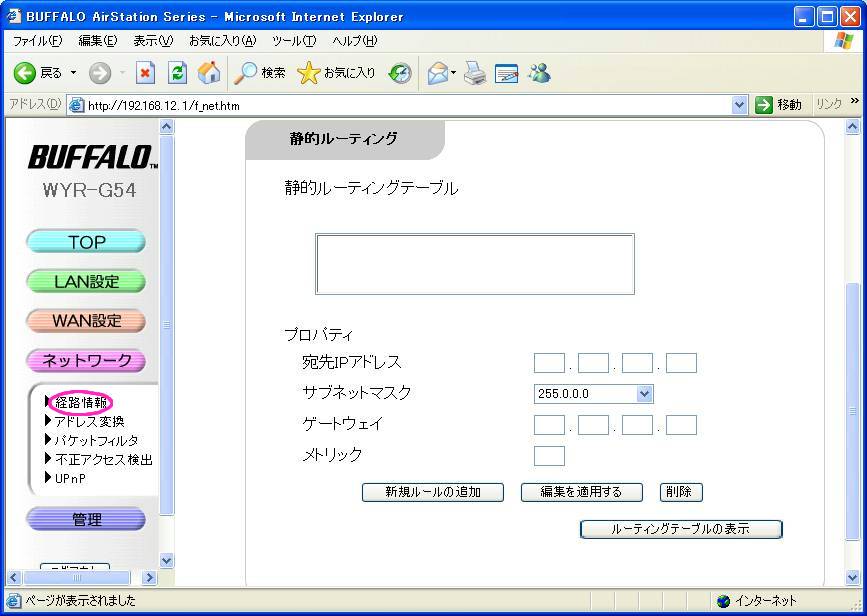867x616 pixels.
Task: Expand the subnet mask 255.0.0.0 dropdown
Action: 644,394
